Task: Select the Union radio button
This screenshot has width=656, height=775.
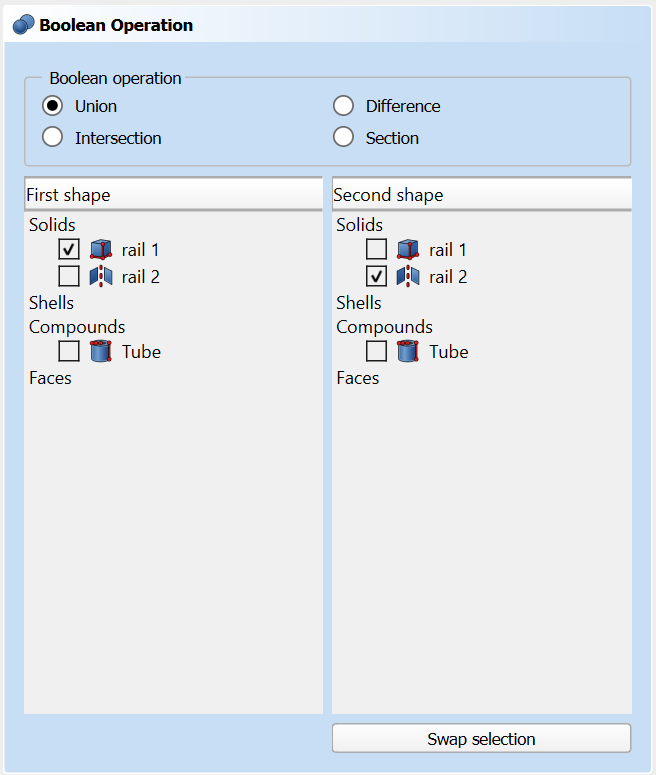Action: tap(53, 106)
